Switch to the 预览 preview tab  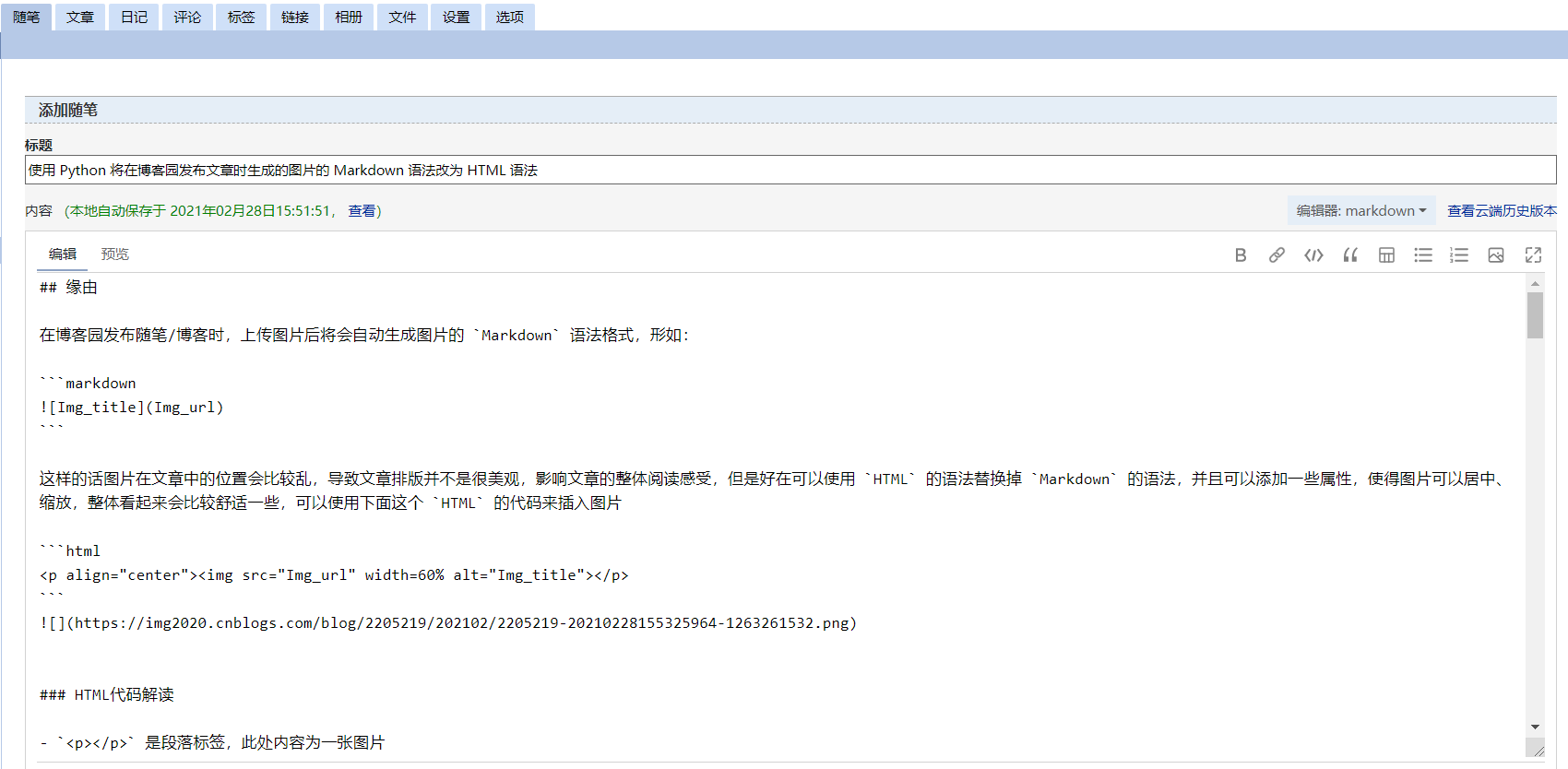115,254
